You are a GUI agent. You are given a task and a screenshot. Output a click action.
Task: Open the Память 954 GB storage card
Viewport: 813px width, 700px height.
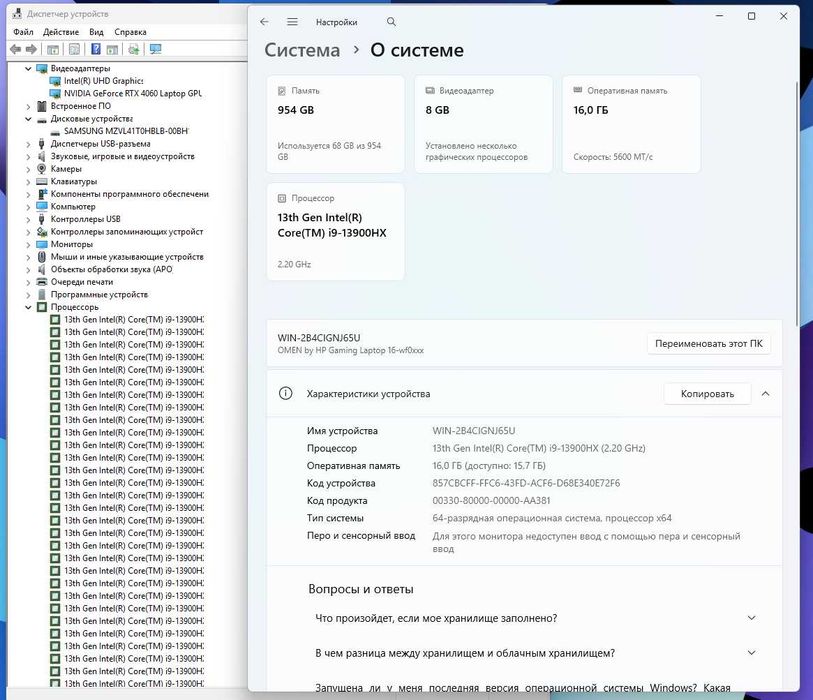point(335,124)
